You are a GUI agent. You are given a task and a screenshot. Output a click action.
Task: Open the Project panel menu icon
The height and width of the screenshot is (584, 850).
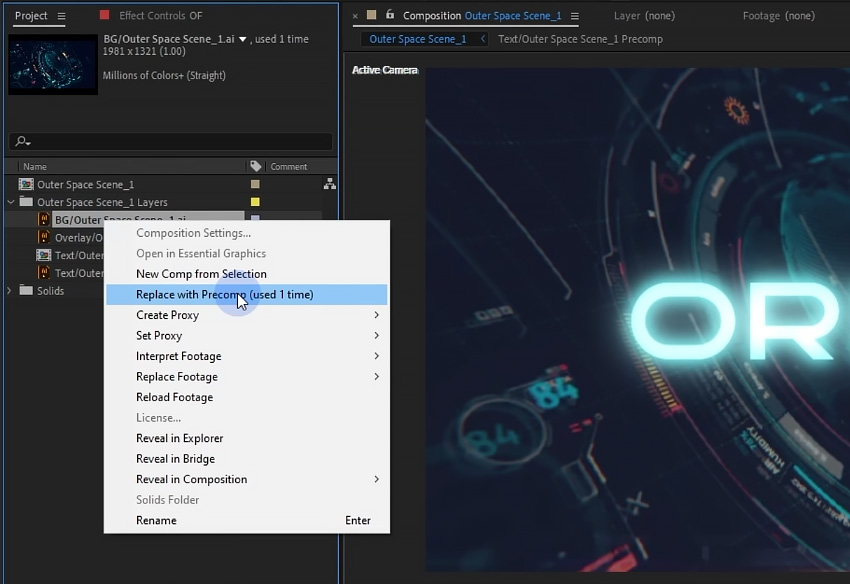(x=61, y=16)
